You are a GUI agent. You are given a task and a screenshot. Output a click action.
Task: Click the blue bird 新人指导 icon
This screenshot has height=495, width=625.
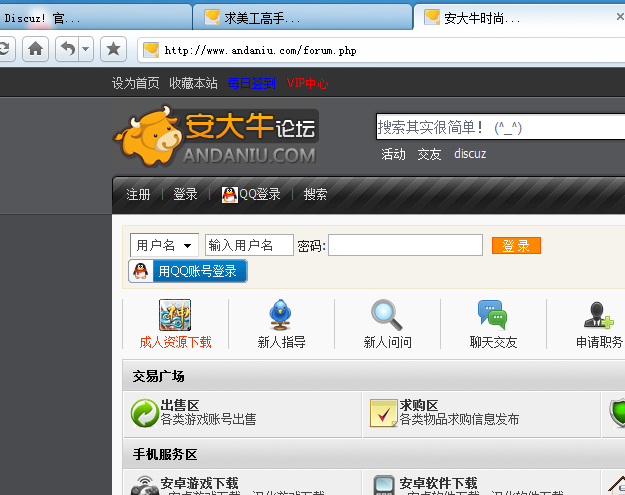(x=281, y=315)
